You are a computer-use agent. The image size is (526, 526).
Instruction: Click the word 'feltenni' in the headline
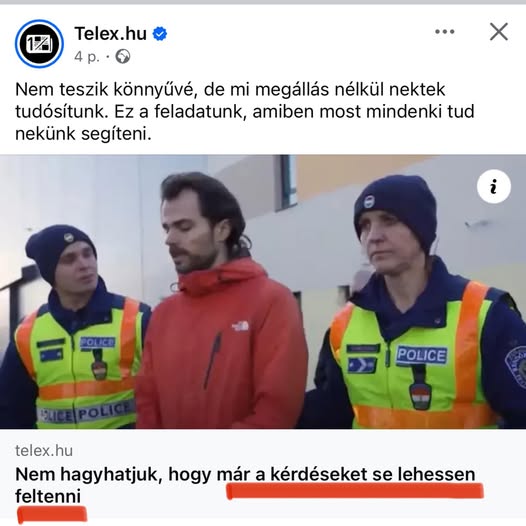(x=48, y=496)
